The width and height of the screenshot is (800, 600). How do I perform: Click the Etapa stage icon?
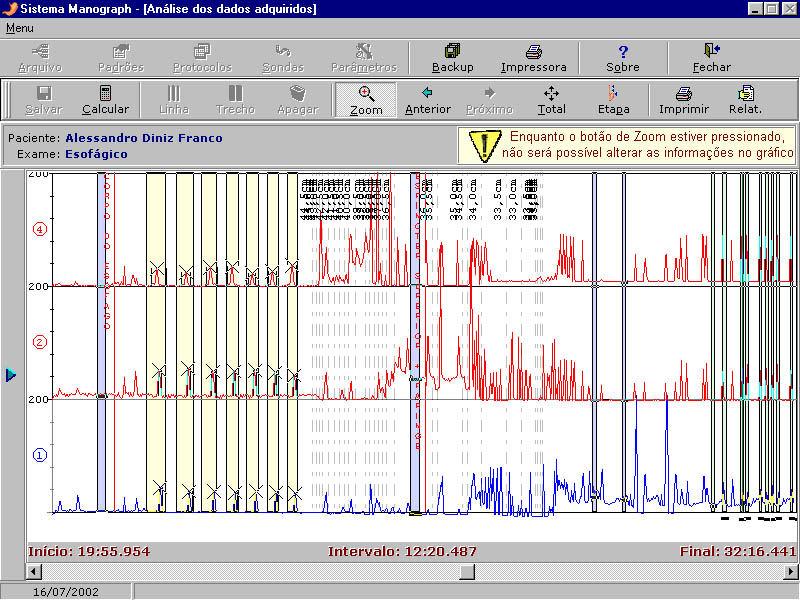tap(613, 100)
